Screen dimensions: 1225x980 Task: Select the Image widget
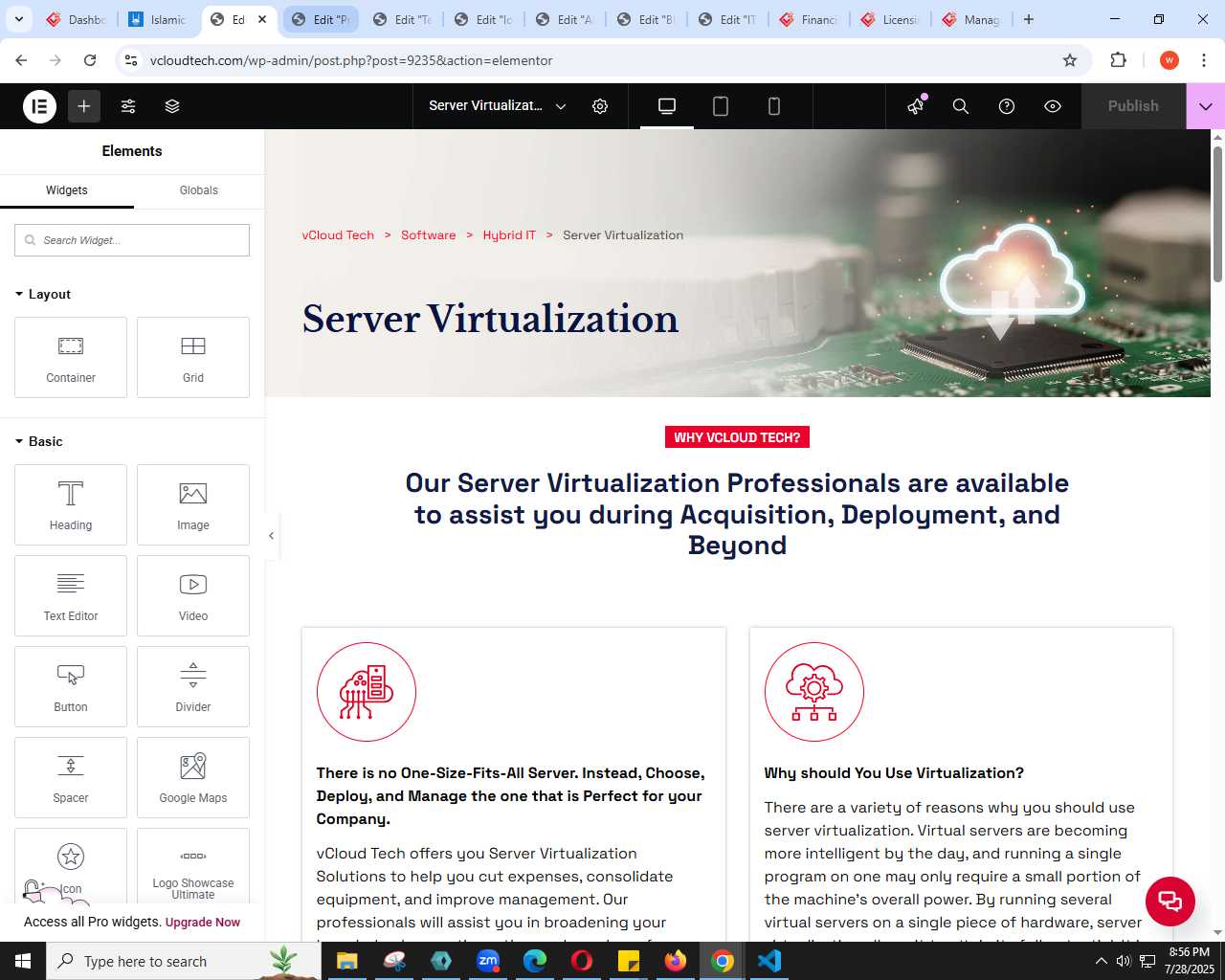193,504
